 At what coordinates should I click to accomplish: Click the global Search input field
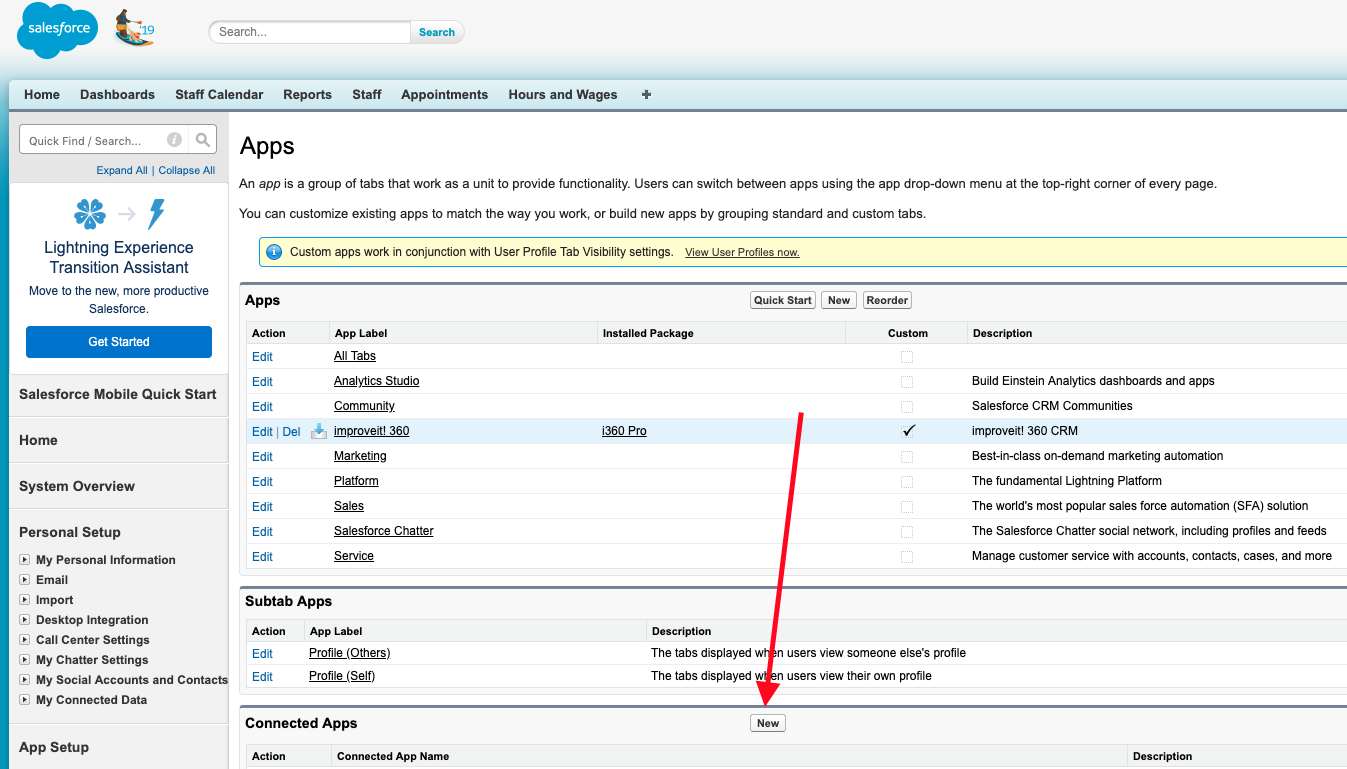(x=310, y=32)
